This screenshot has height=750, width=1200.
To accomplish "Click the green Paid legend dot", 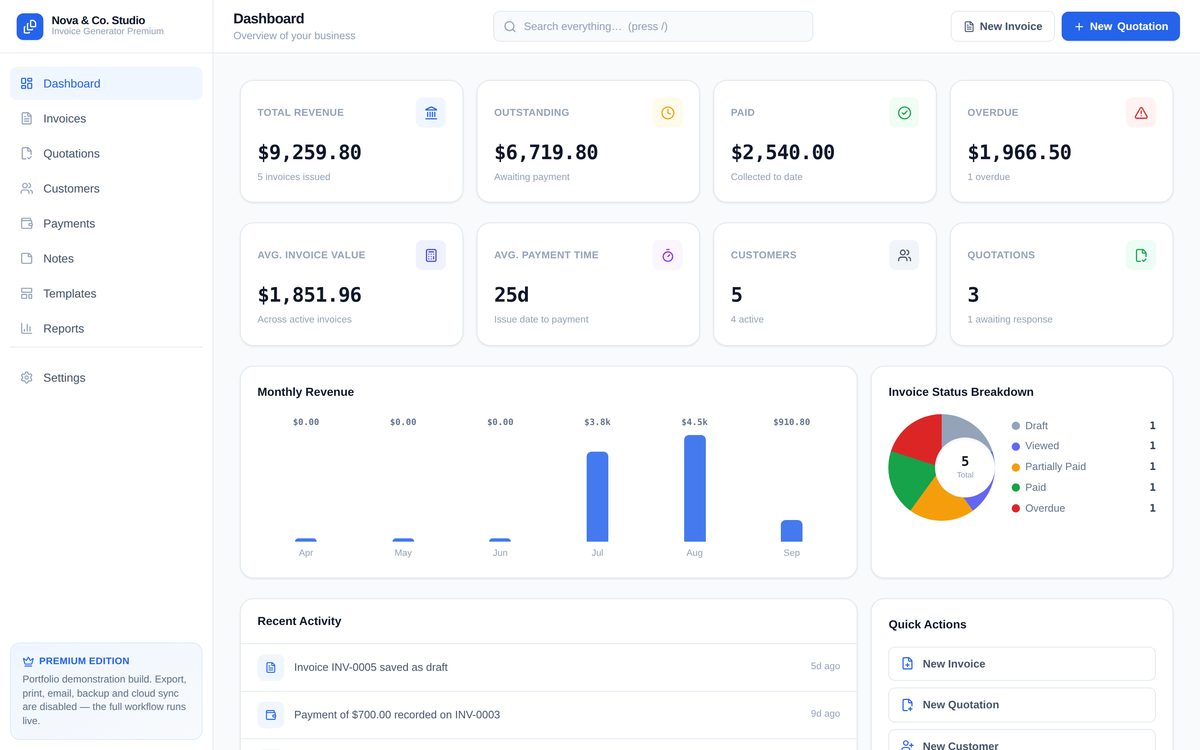I will tap(1016, 488).
